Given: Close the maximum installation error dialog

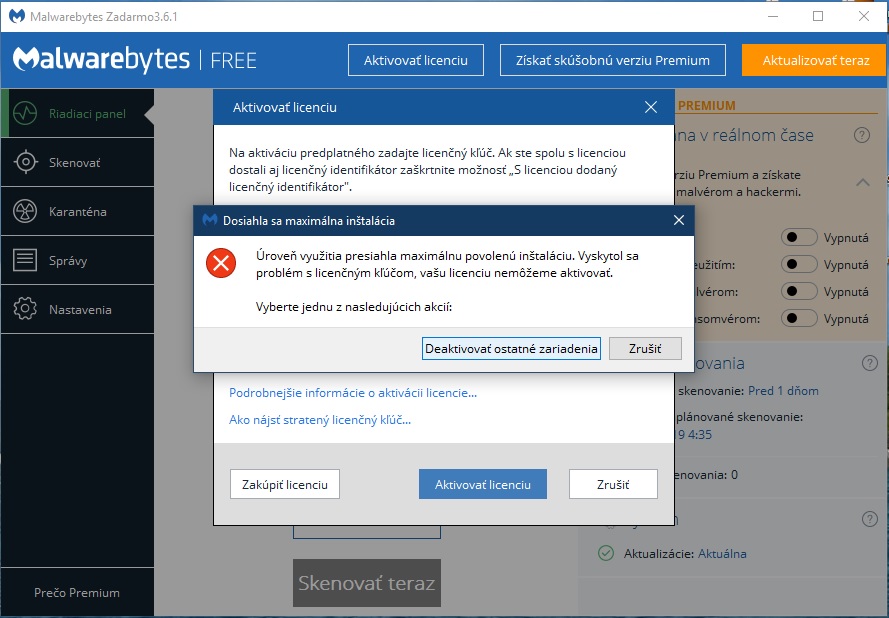Looking at the screenshot, I should (x=679, y=220).
